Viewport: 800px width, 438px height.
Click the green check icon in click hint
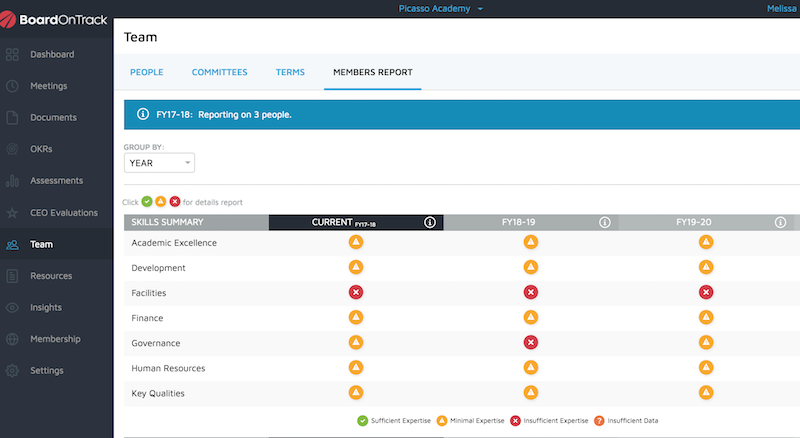147,202
